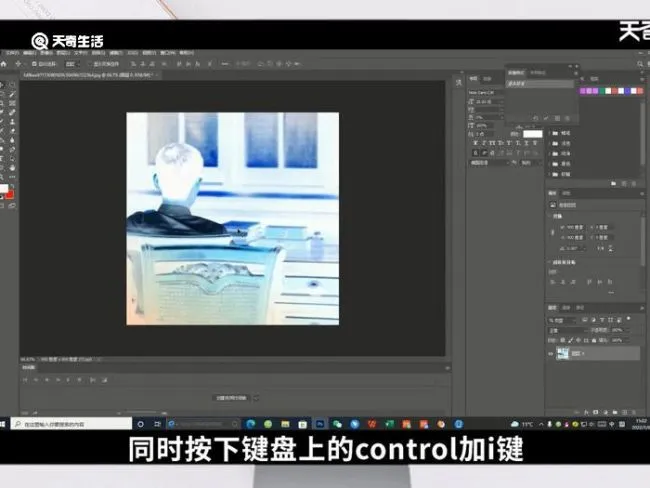Click new swatch group folder icon
The height and width of the screenshot is (488, 650).
click(x=614, y=183)
